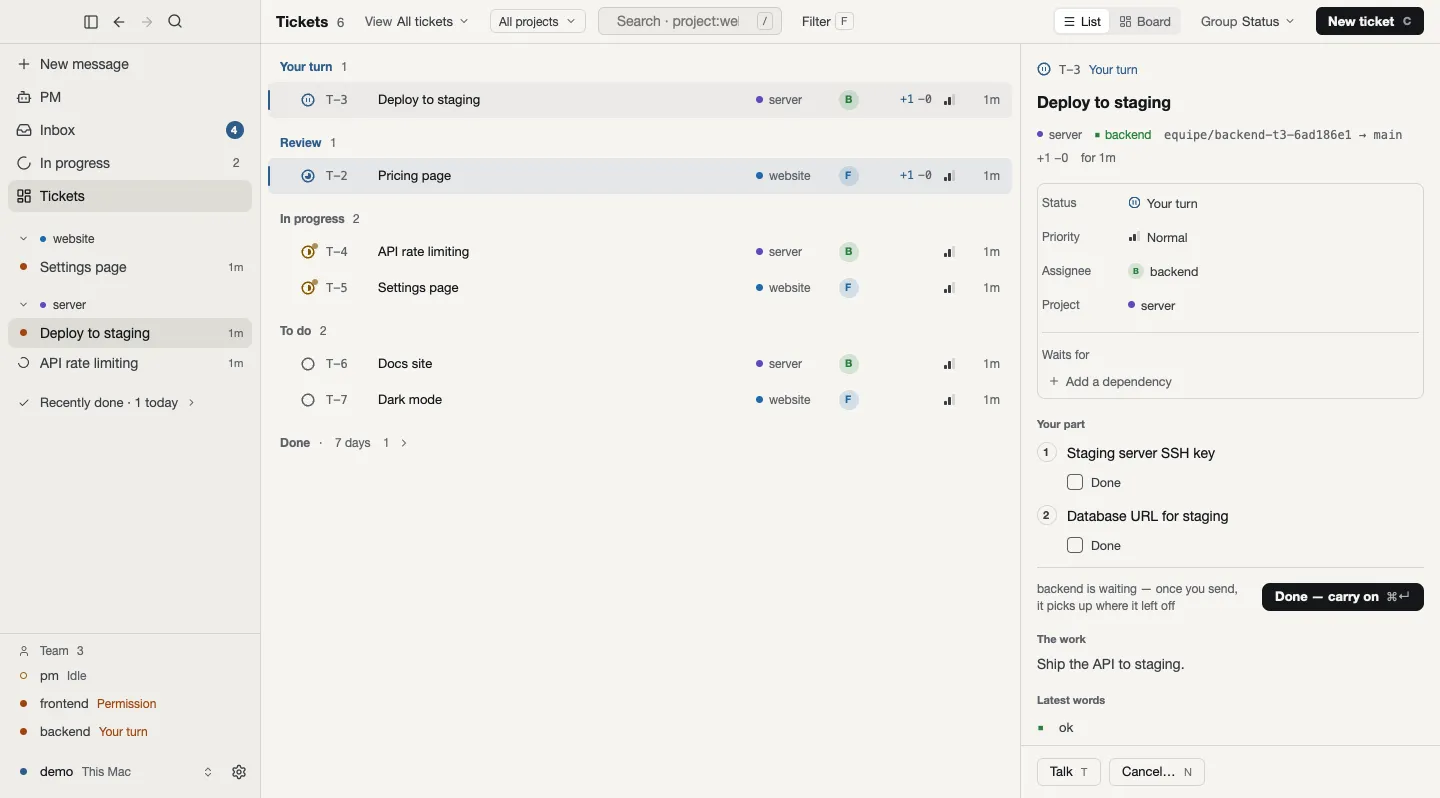Viewport: 1440px width, 798px height.
Task: Collapse the website project in sidebar
Action: [23, 239]
